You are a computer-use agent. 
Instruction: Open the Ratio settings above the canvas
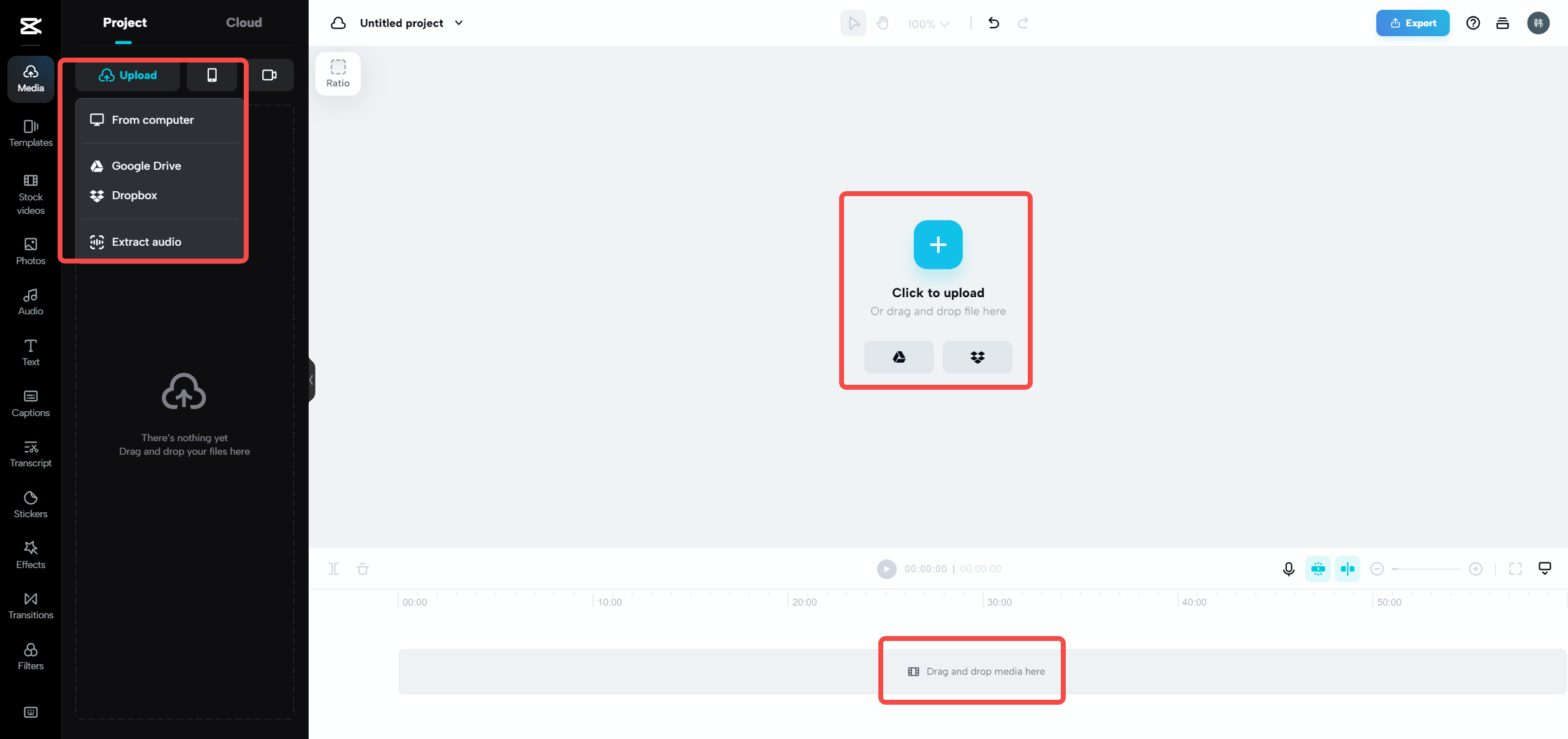337,73
